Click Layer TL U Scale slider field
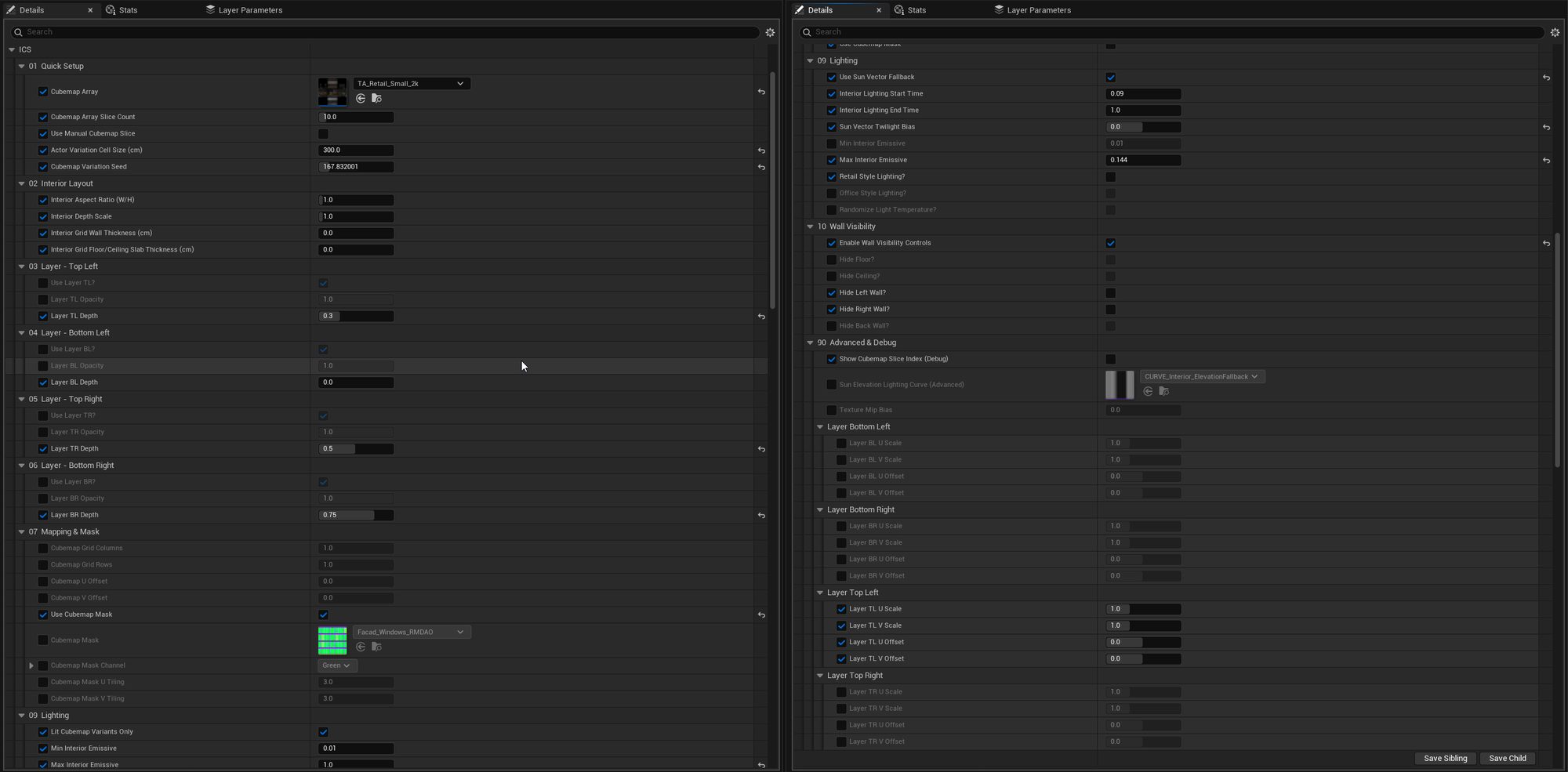The width and height of the screenshot is (1568, 772). coord(1143,609)
